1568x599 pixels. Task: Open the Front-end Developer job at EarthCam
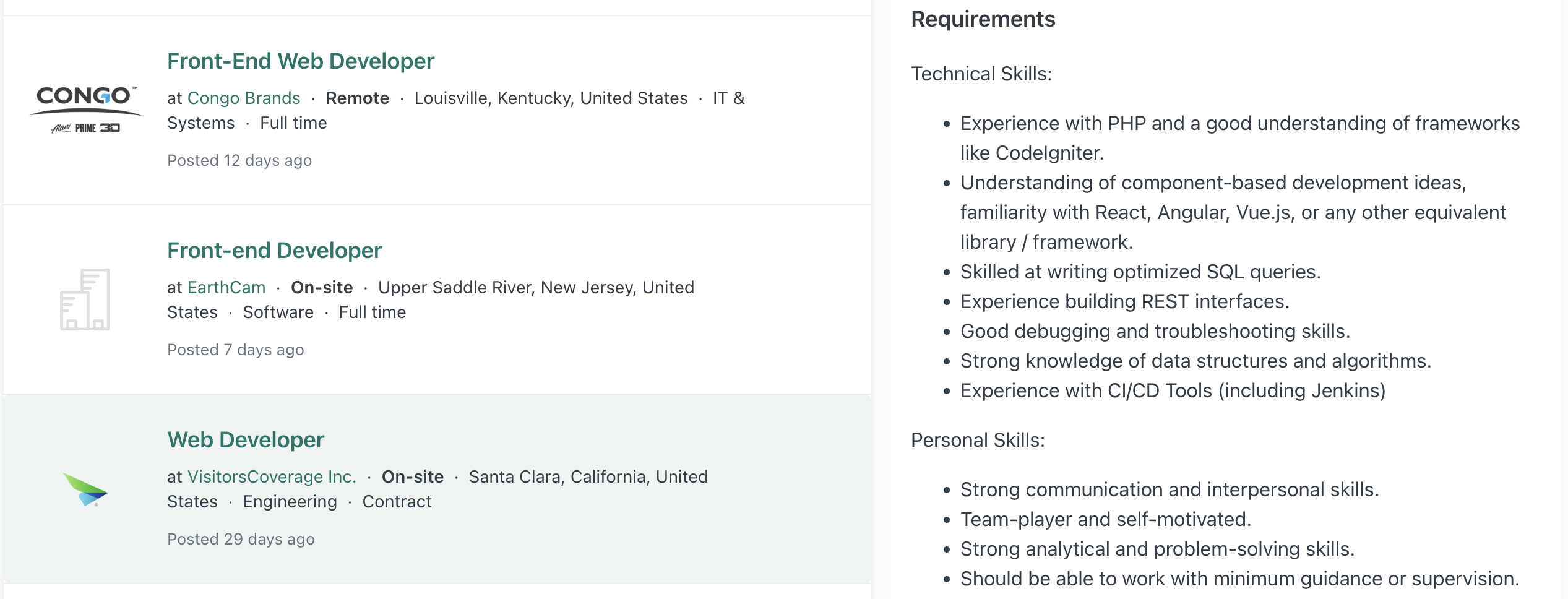[274, 251]
